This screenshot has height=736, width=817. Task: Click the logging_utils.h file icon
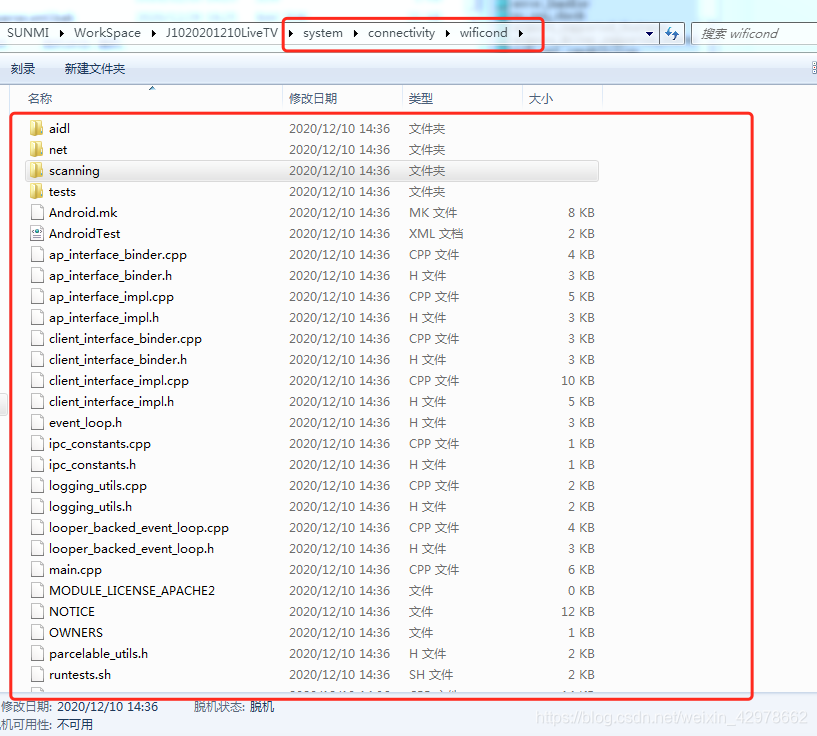[37, 506]
